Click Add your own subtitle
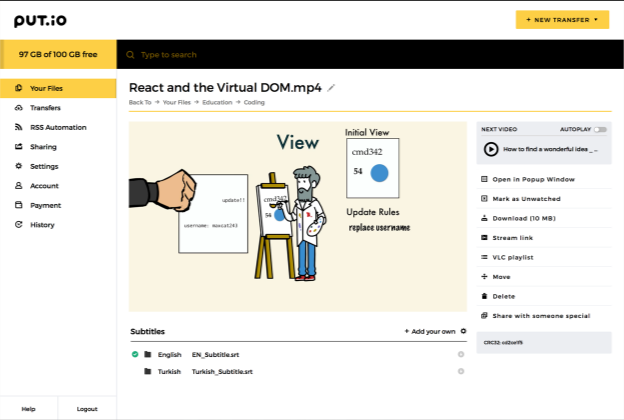Viewport: 624px width, 420px height. click(429, 331)
